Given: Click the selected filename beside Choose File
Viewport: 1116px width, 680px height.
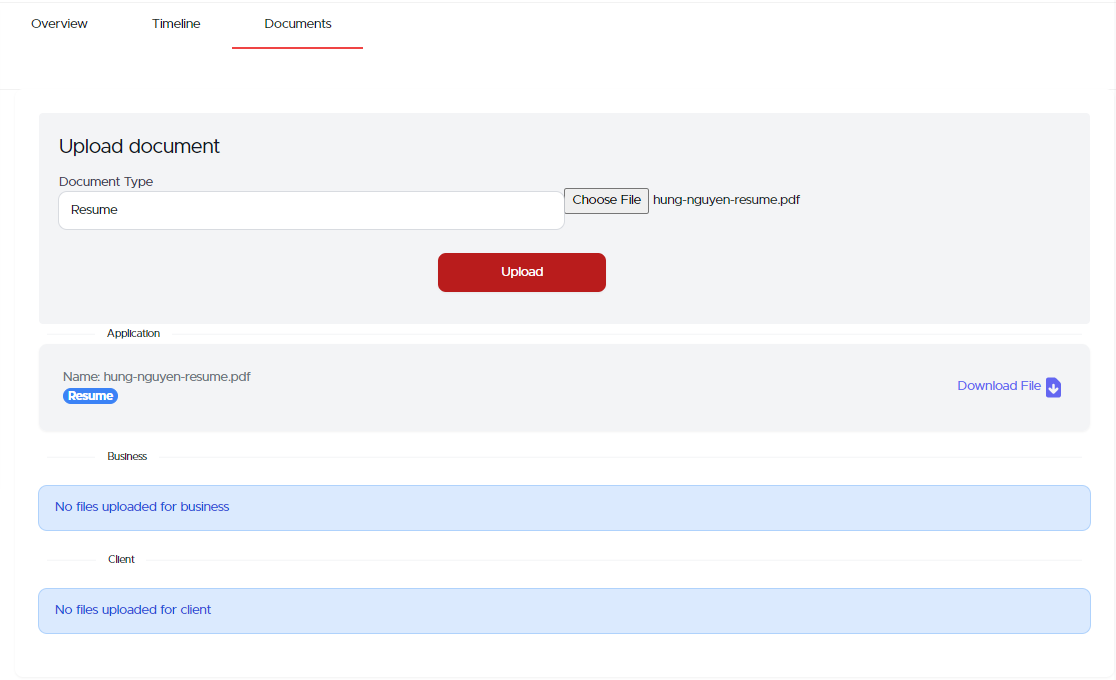Looking at the screenshot, I should point(726,200).
